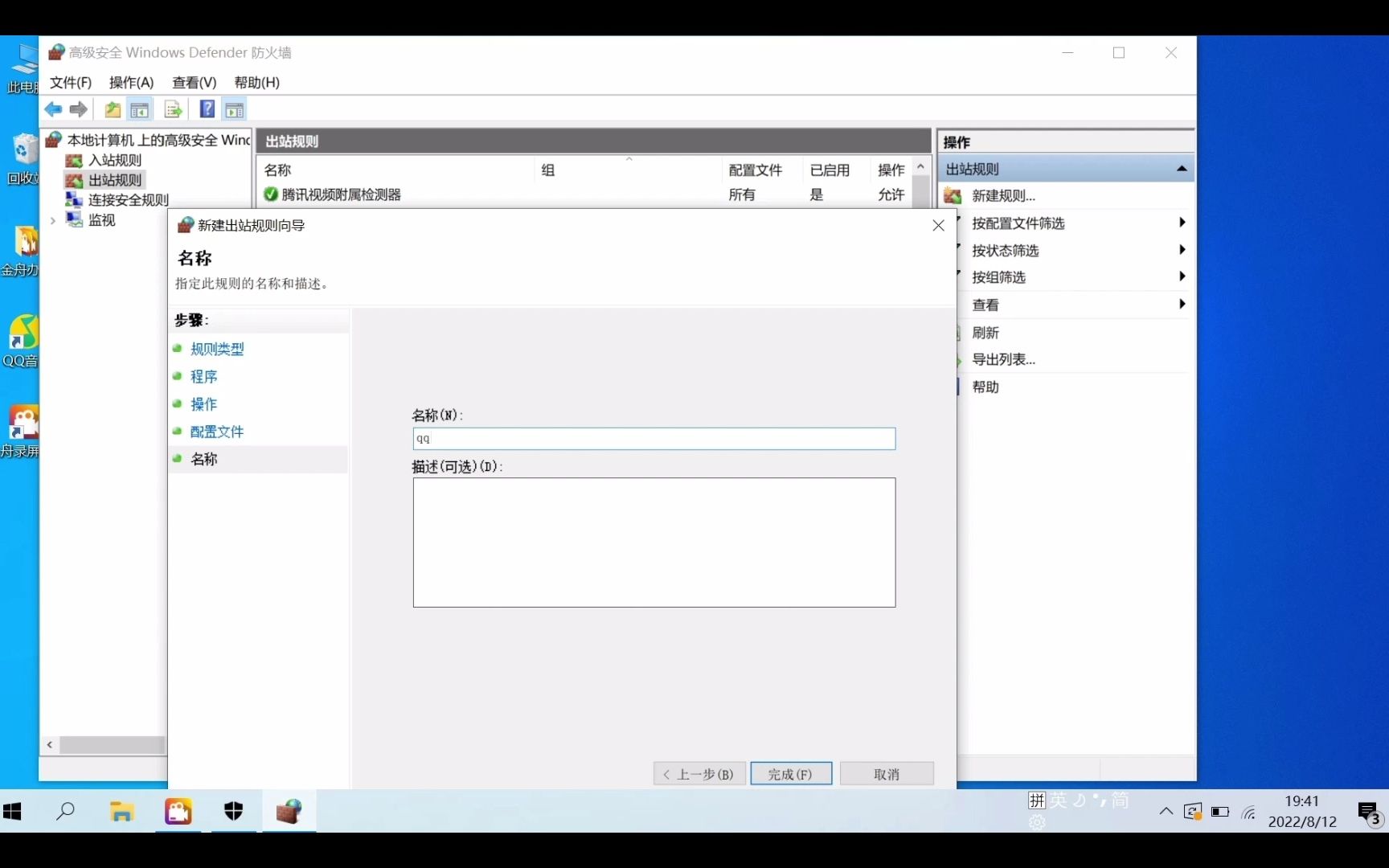Open the Windows Start menu
Screen dimensions: 1389x868
pyautogui.click(x=12, y=811)
